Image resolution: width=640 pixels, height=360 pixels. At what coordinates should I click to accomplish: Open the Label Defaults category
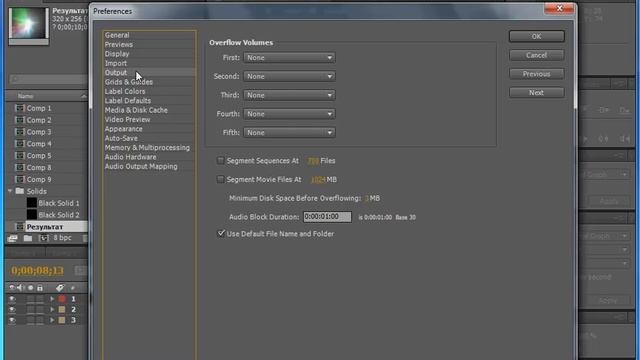pyautogui.click(x=128, y=100)
